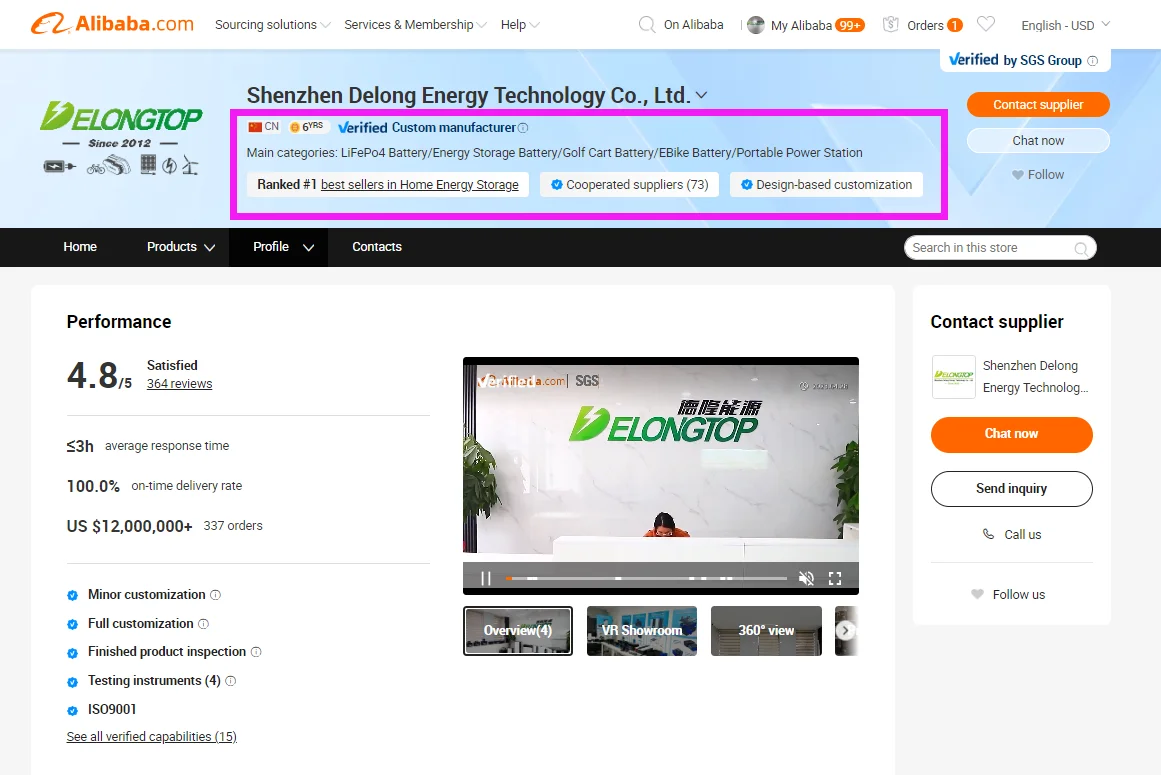Follow the supplier in the header
This screenshot has width=1161, height=775.
click(x=1038, y=175)
